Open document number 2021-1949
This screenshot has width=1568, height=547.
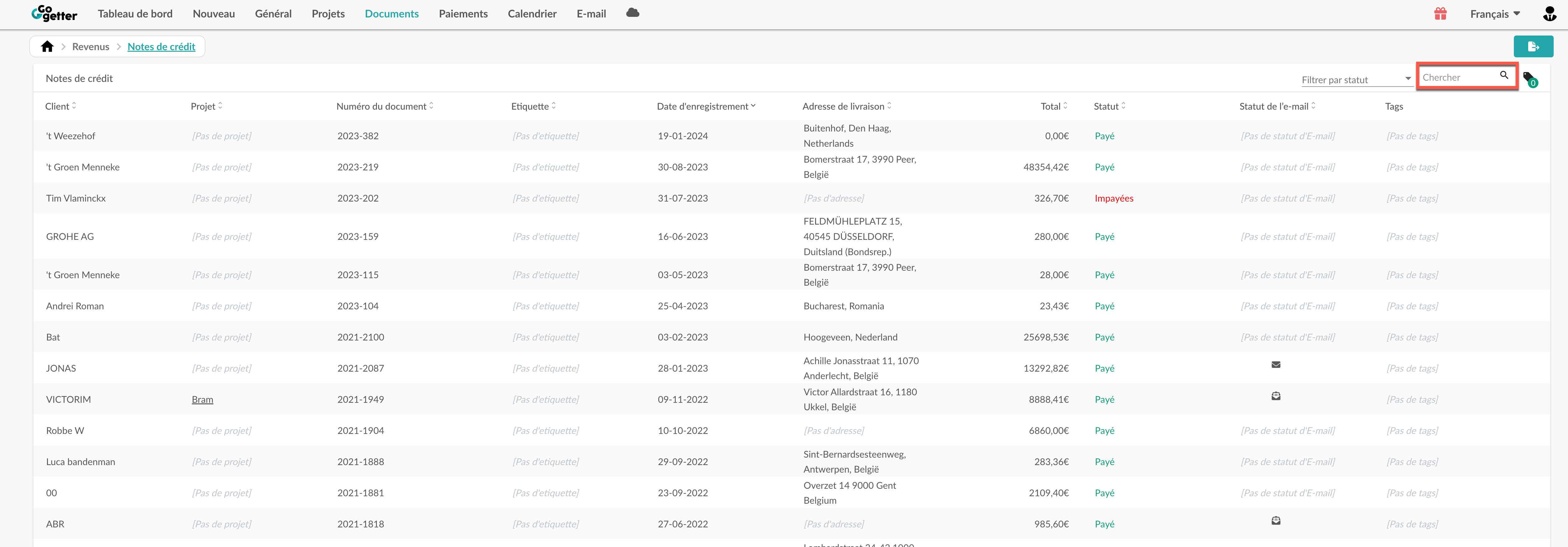tap(360, 400)
